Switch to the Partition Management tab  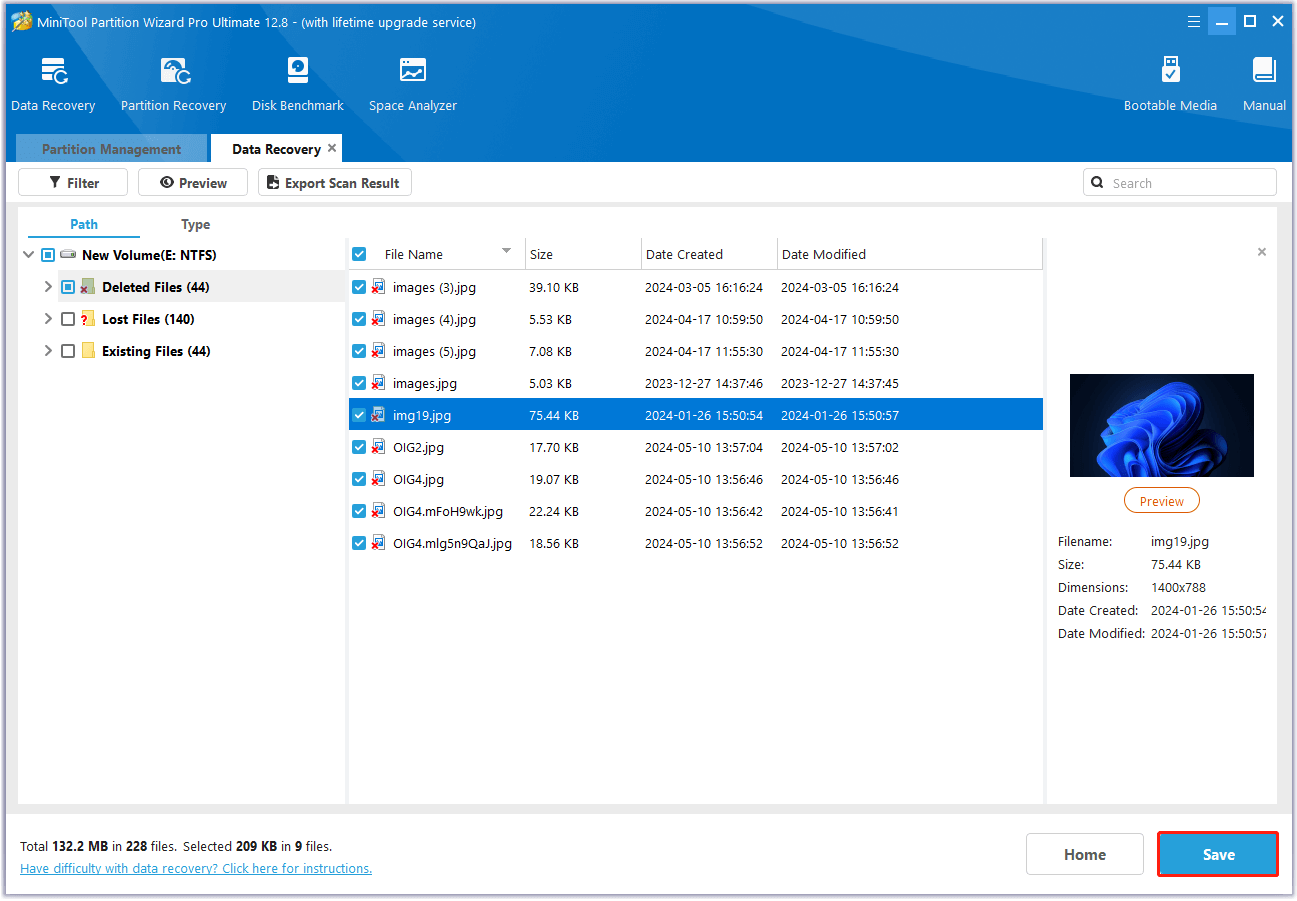[x=111, y=149]
